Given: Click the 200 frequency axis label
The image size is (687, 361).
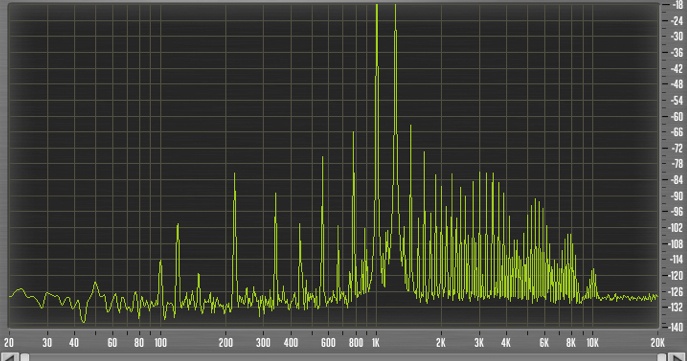Looking at the screenshot, I should point(226,343).
